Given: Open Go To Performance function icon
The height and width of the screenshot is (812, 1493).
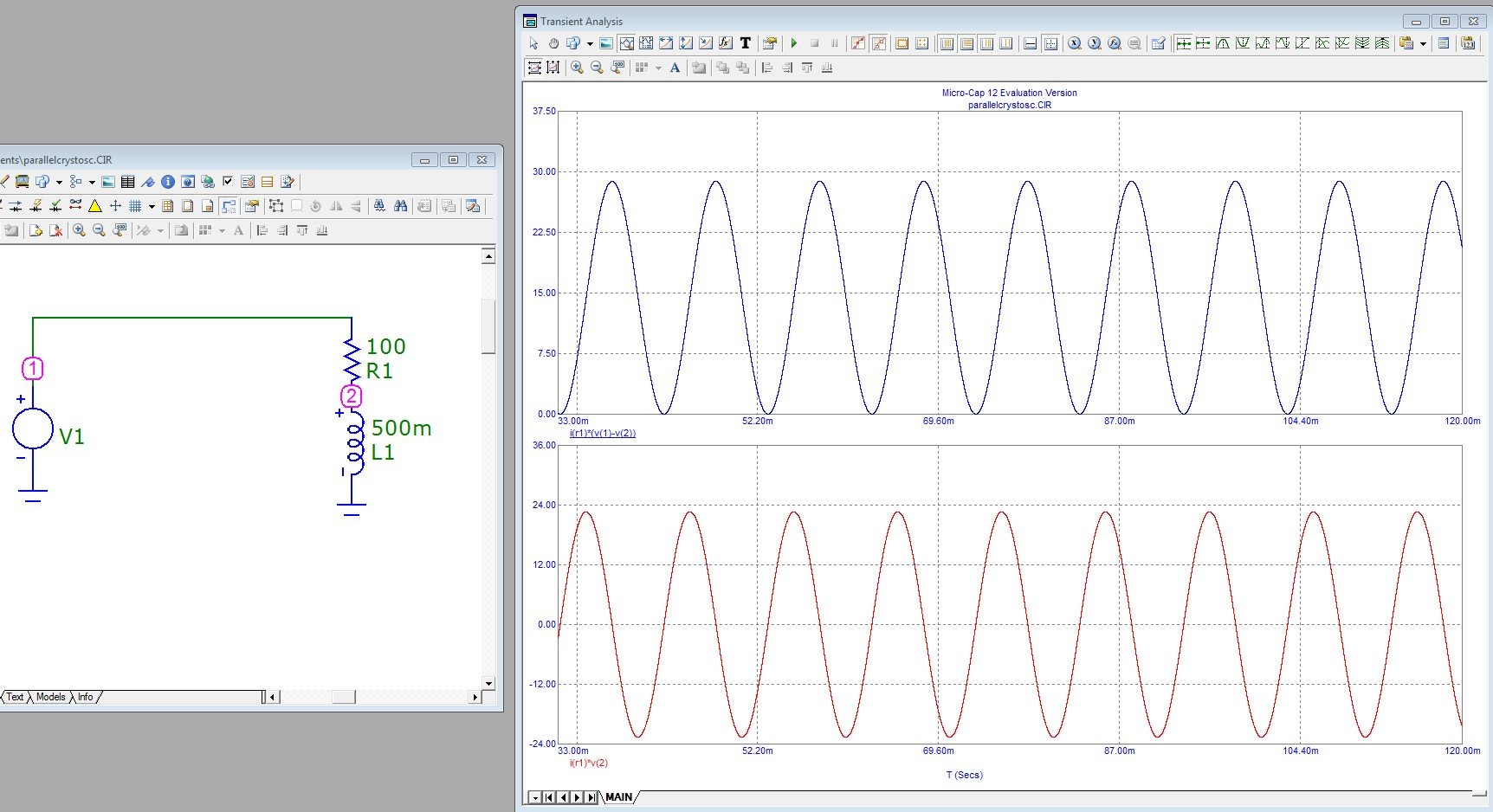Looking at the screenshot, I should [1114, 43].
